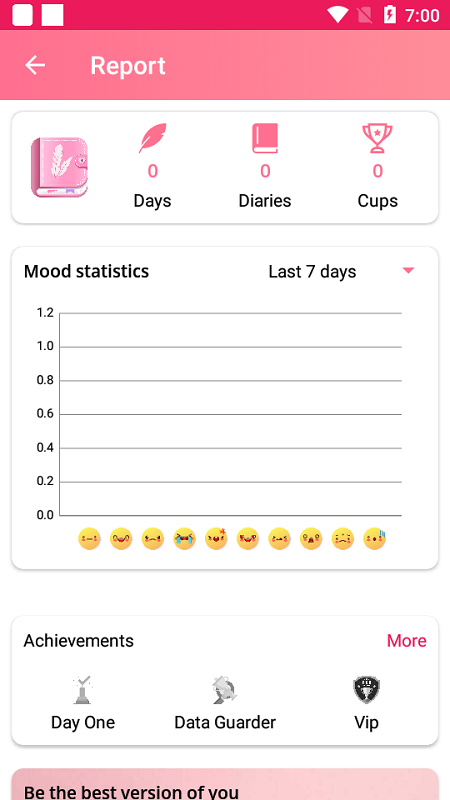
Task: Tap the battery icon in the status bar
Action: pos(390,15)
